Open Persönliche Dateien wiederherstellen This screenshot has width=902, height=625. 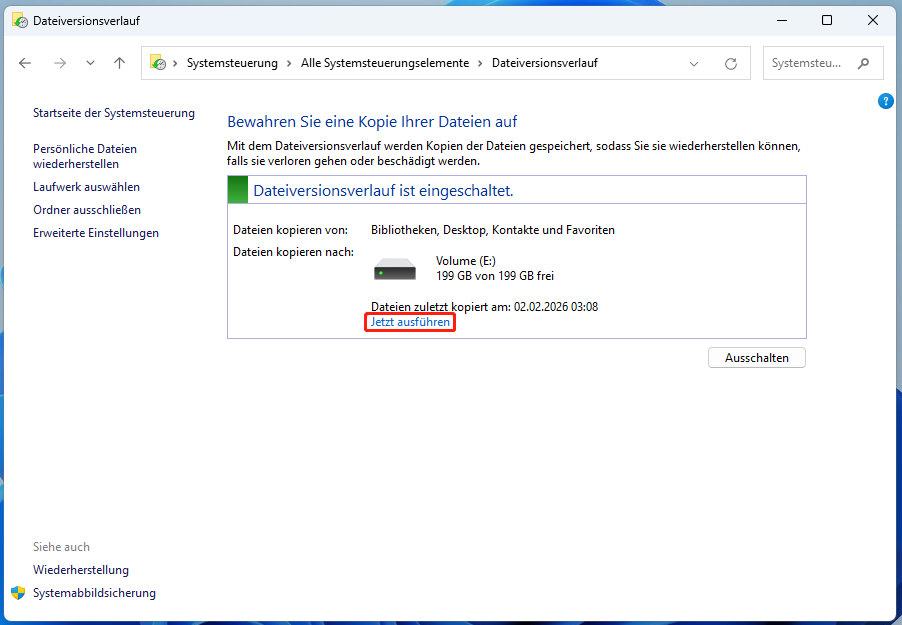(x=85, y=156)
